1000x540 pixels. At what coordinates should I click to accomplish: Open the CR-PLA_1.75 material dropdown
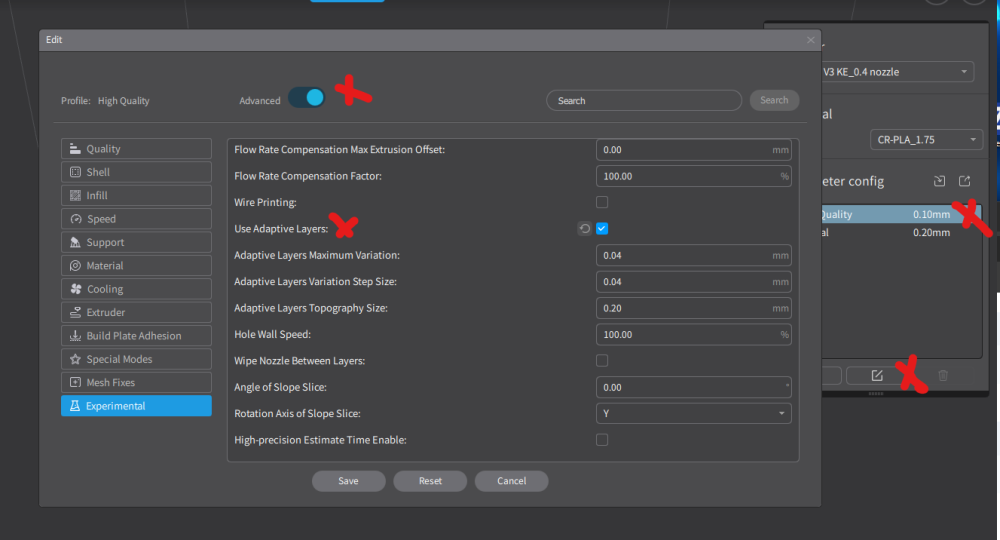[926, 140]
